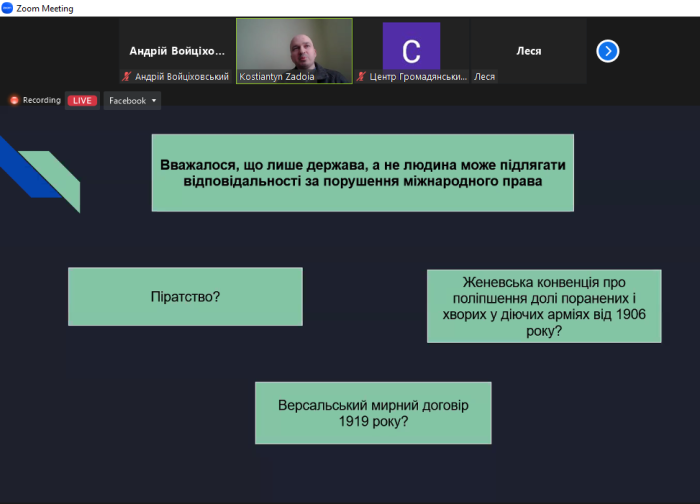700x504 pixels.
Task: Click the Піратство? box on slide
Action: (x=185, y=296)
